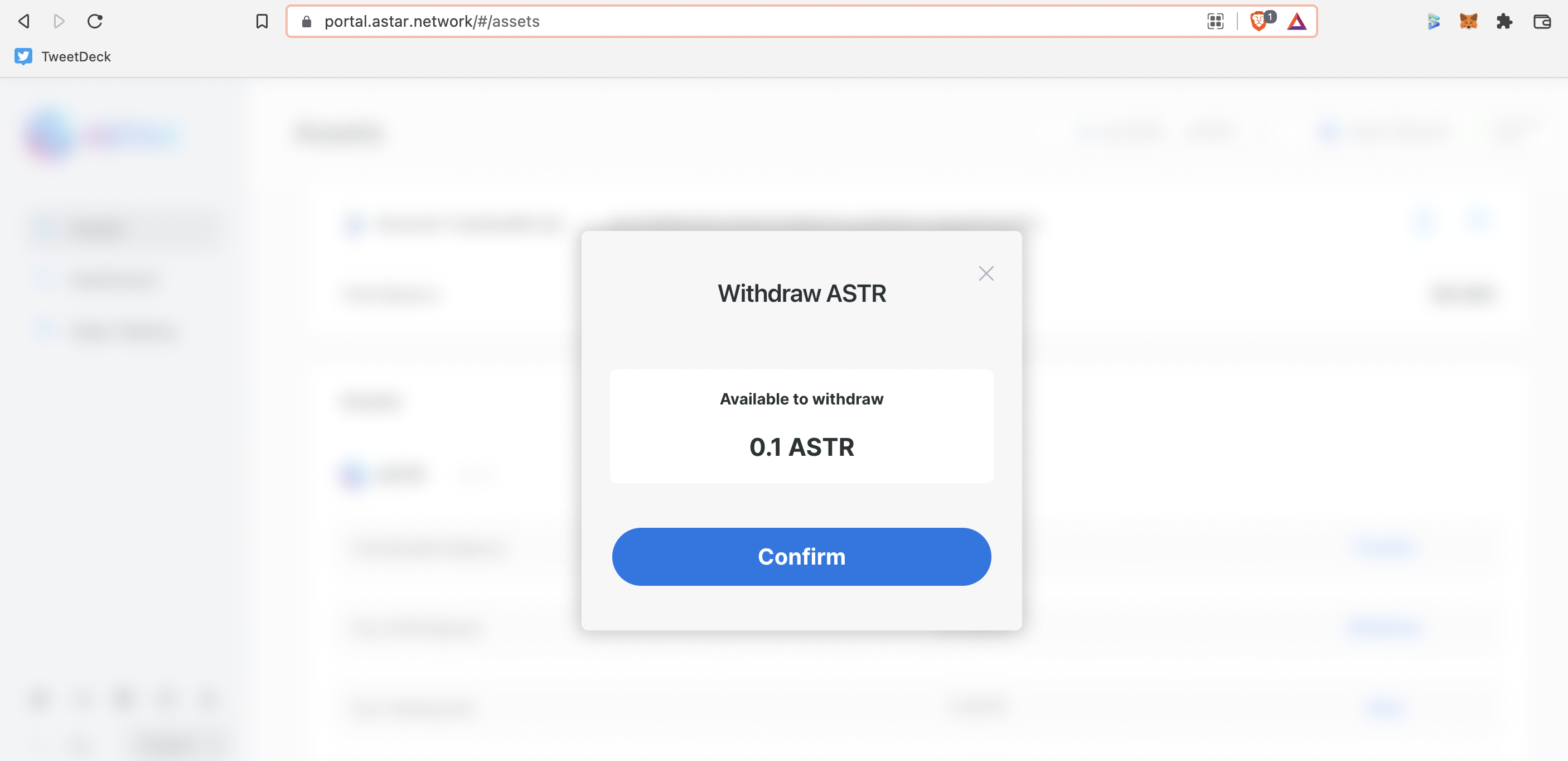The width and height of the screenshot is (1568, 761).
Task: Open Brave Rewards triangle icon
Action: (1296, 22)
